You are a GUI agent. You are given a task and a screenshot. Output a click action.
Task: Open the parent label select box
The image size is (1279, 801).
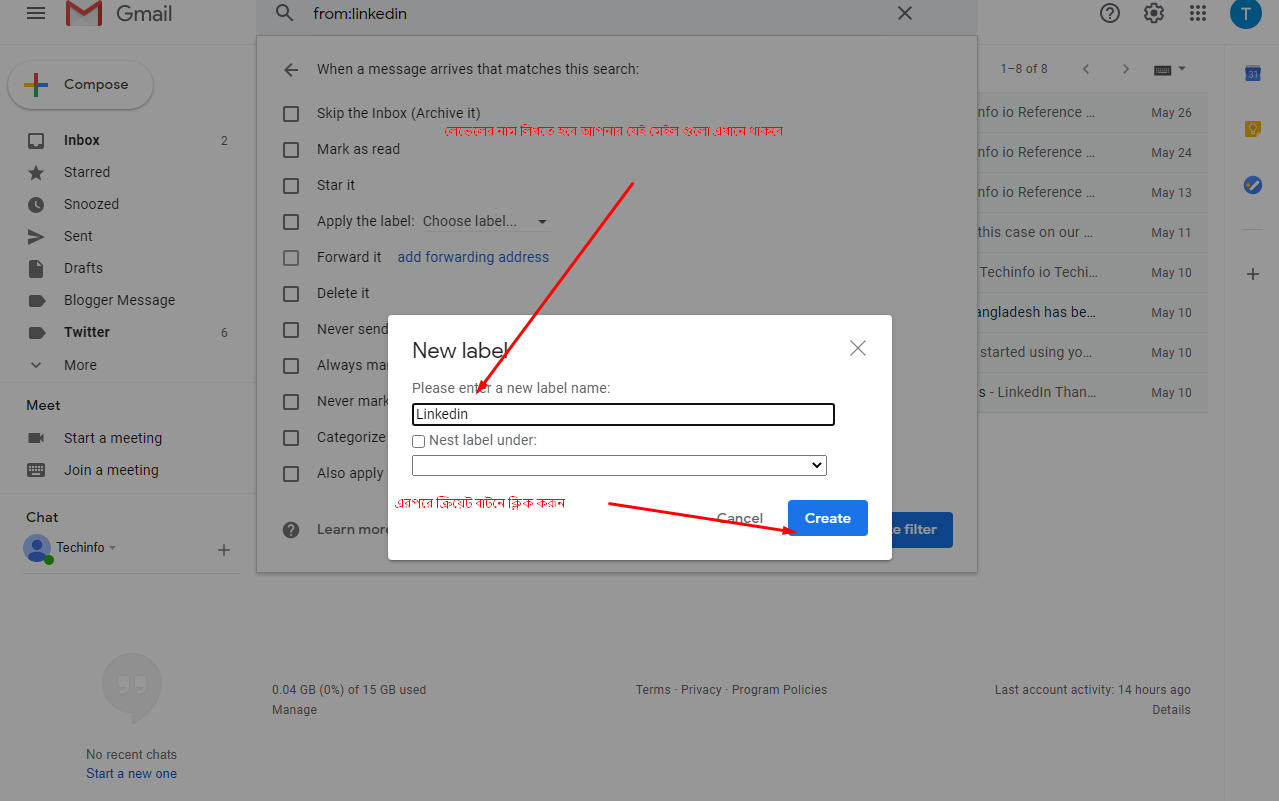tap(619, 465)
